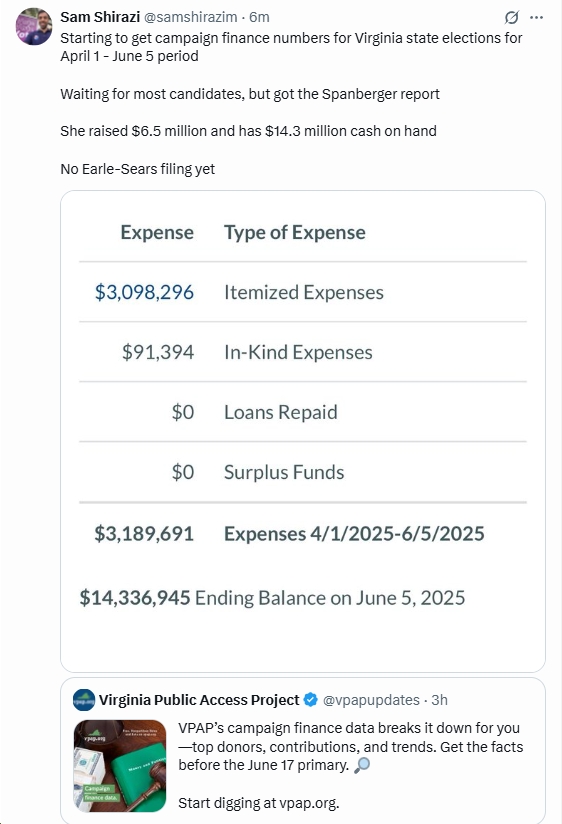The height and width of the screenshot is (824, 562).
Task: Open the @vpapupdates handle
Action: pyautogui.click(x=371, y=700)
